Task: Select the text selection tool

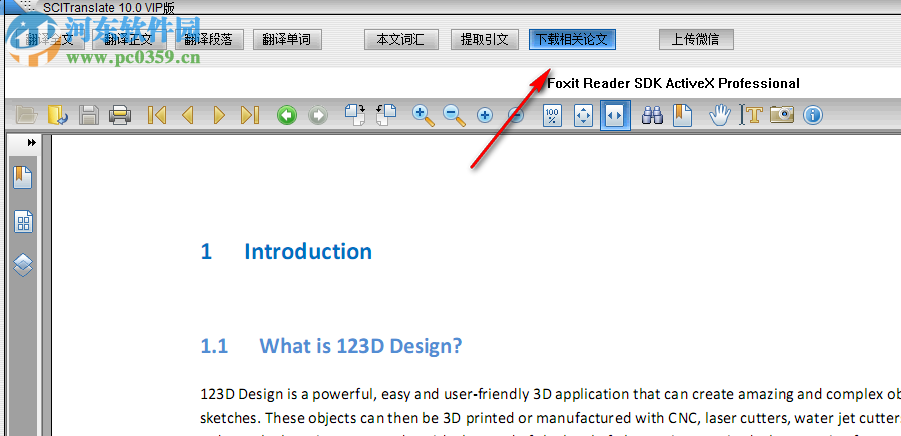Action: tap(750, 115)
